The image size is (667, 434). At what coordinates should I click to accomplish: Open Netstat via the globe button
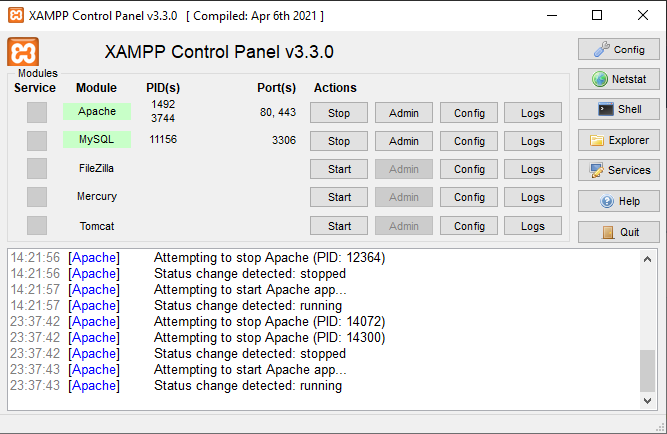click(619, 79)
